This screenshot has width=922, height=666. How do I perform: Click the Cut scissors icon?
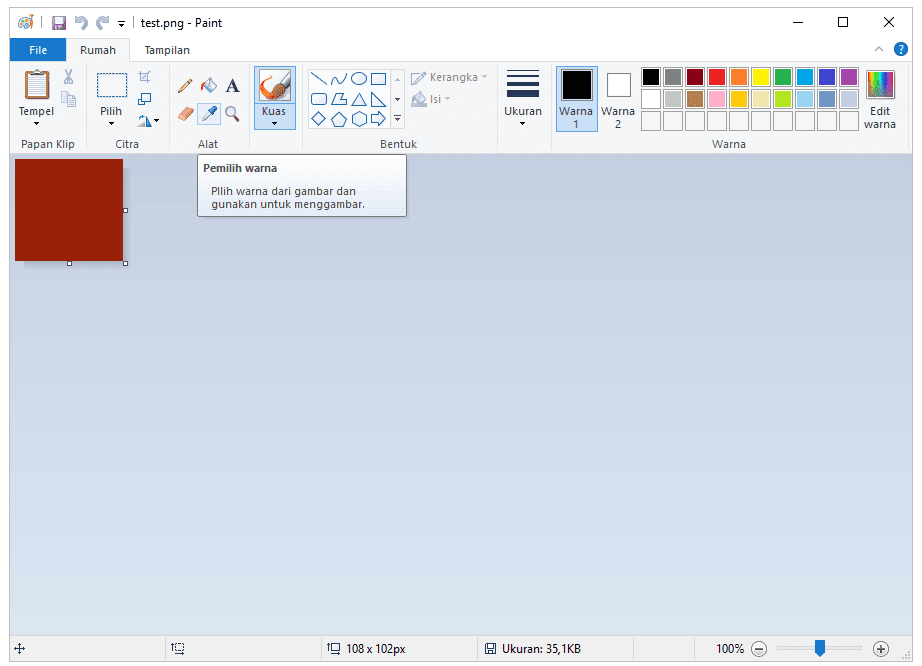tap(68, 77)
